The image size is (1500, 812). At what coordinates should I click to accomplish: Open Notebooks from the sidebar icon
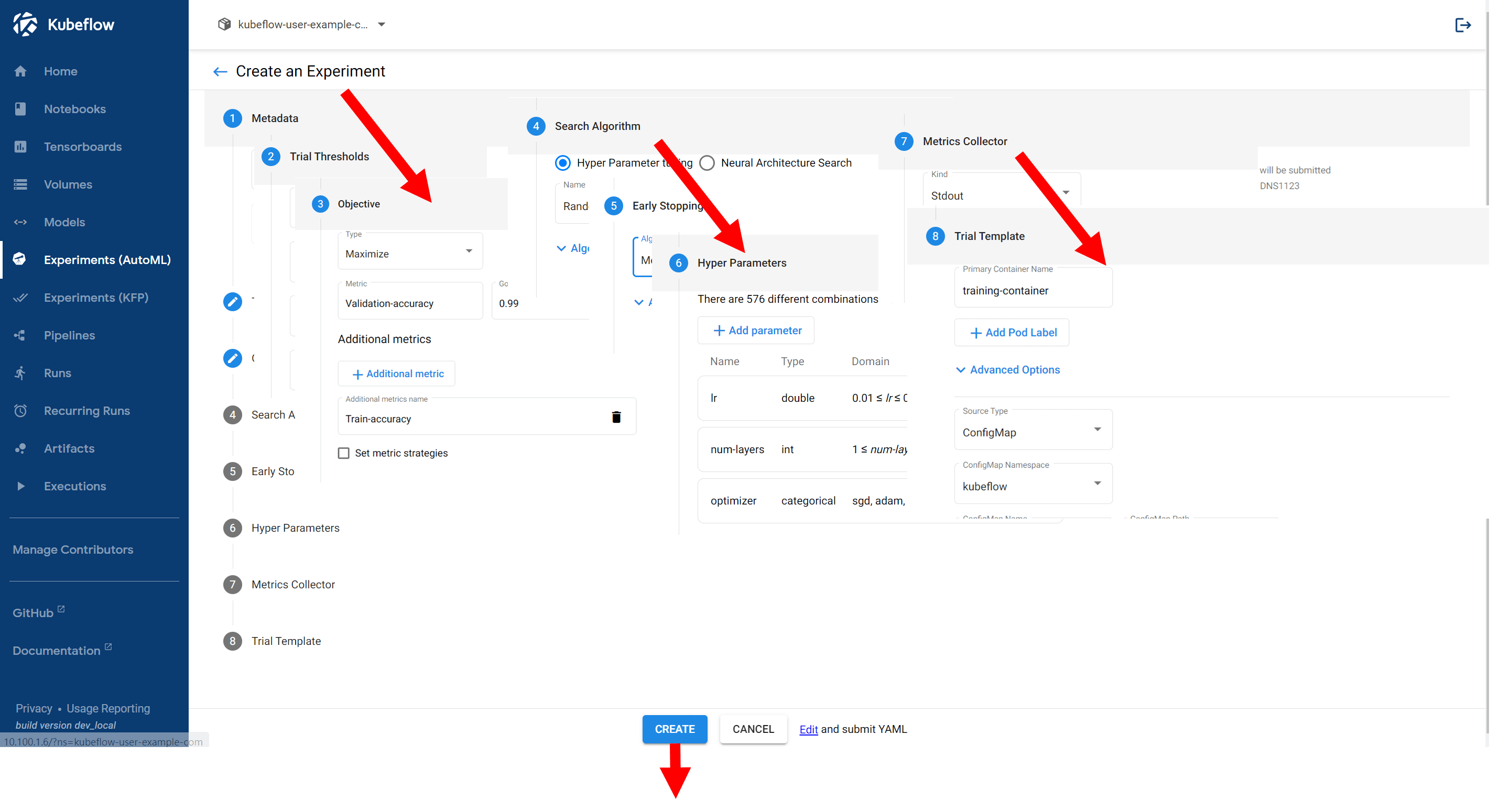(20, 109)
